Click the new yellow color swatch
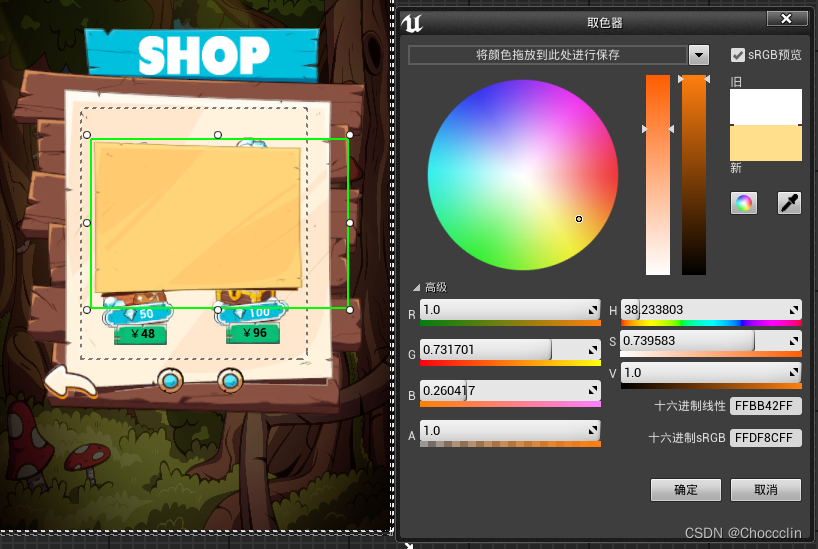The image size is (818, 549). [x=765, y=143]
